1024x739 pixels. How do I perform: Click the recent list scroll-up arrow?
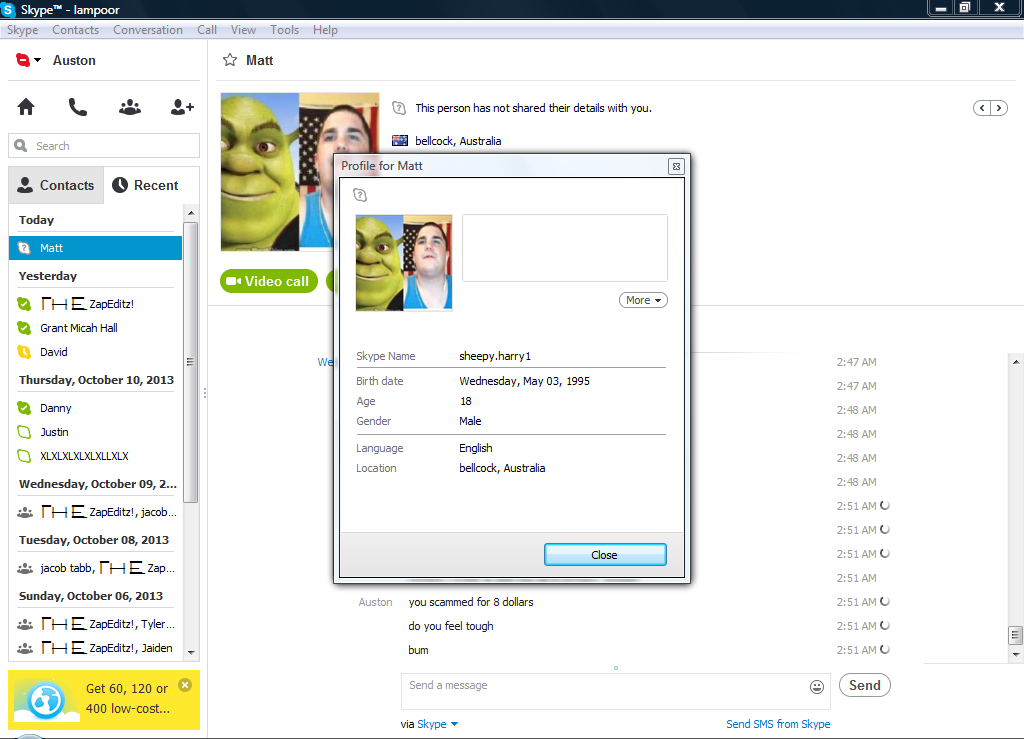click(191, 213)
